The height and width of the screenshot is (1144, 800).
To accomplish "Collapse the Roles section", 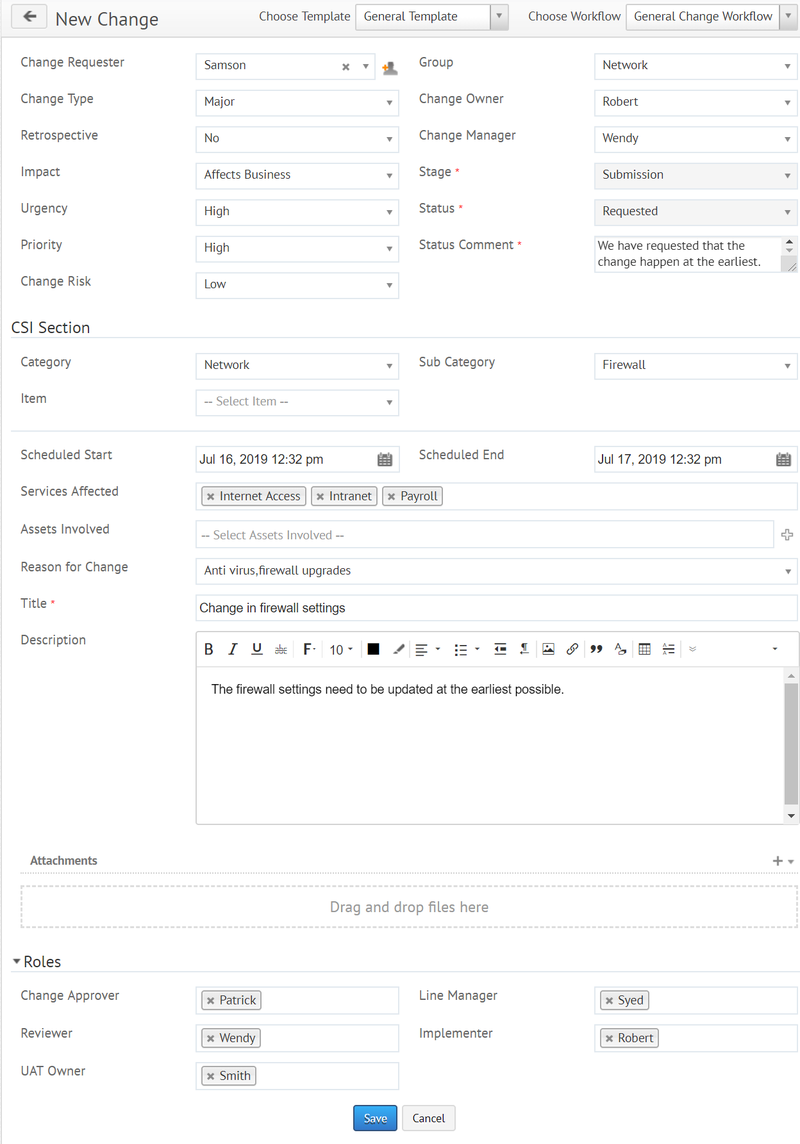I will (16, 962).
